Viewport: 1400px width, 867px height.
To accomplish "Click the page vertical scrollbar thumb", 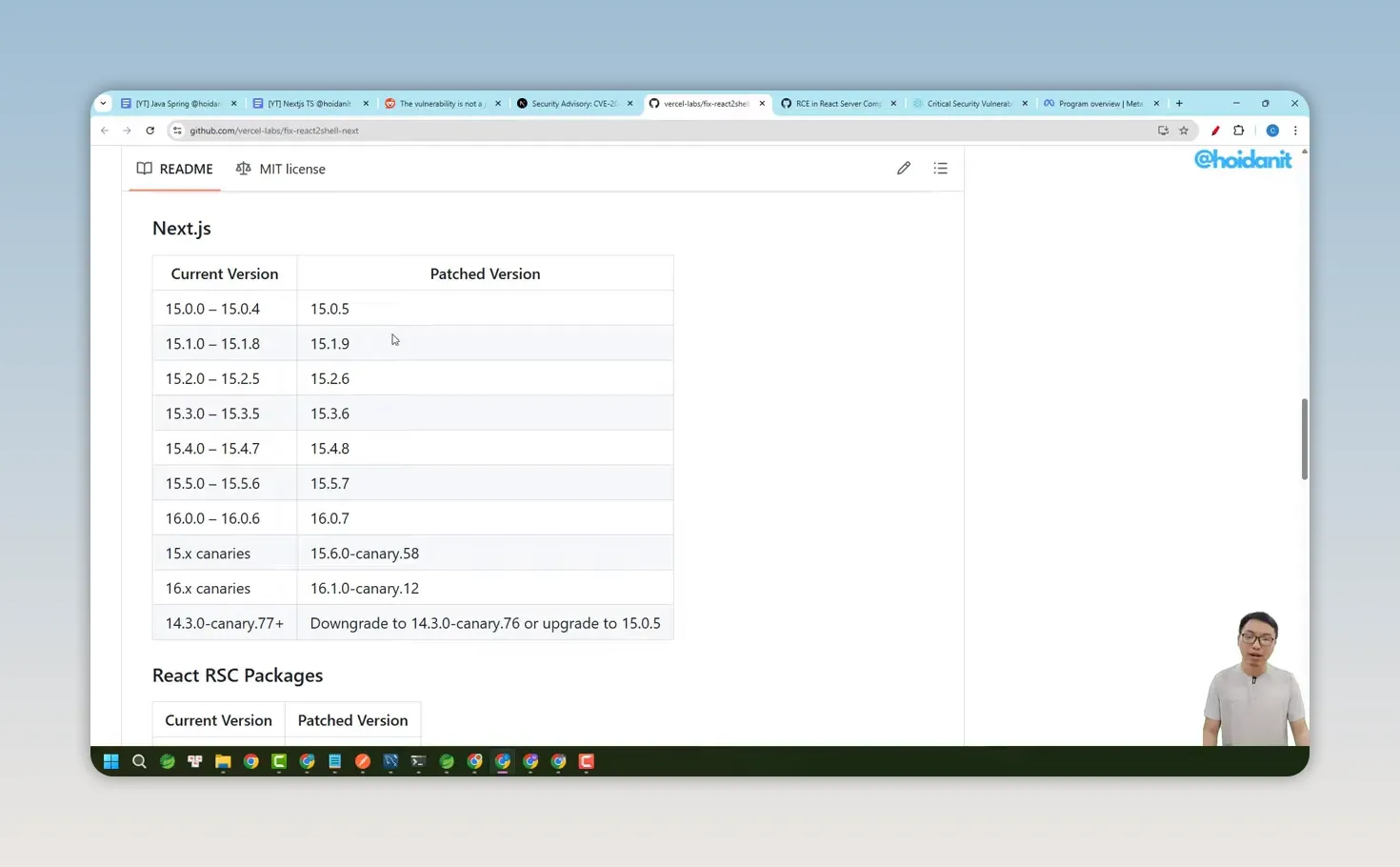I will point(1304,439).
